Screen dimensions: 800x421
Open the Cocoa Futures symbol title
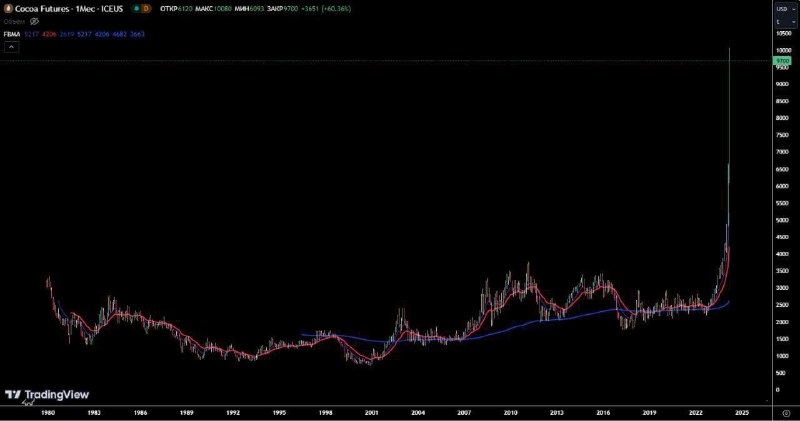tap(69, 9)
